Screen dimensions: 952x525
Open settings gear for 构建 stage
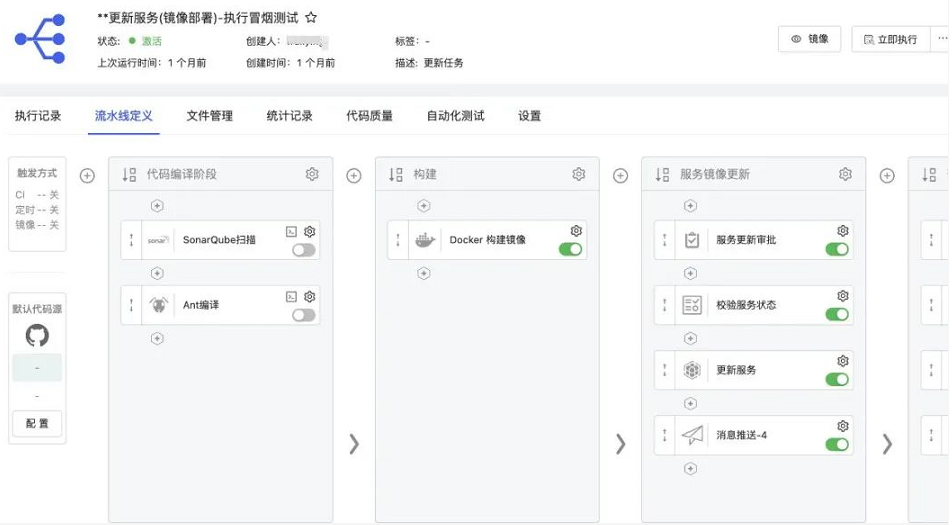click(x=578, y=174)
